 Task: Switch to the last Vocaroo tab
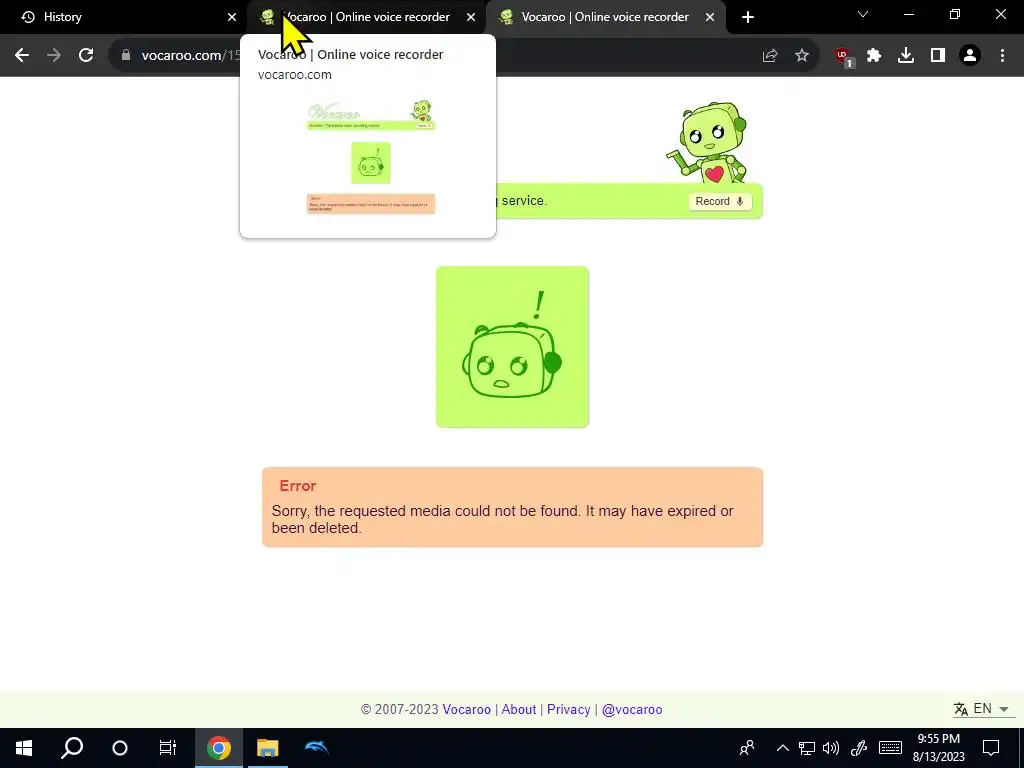coord(605,17)
